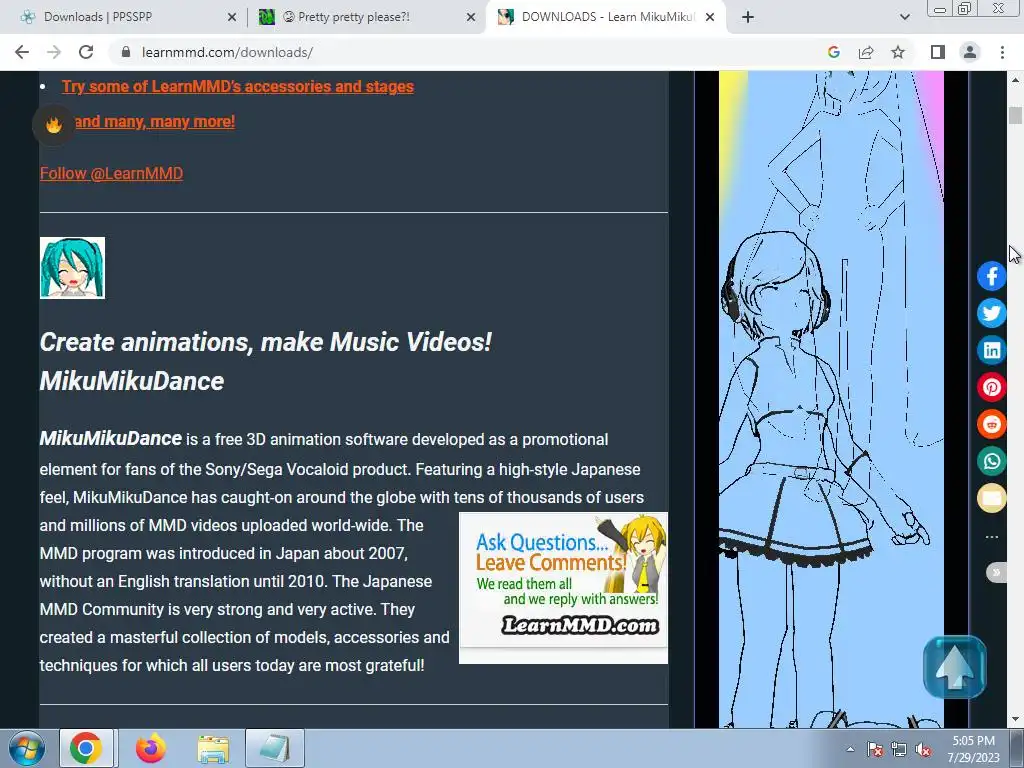Collapse the social share sidebar

pyautogui.click(x=996, y=573)
